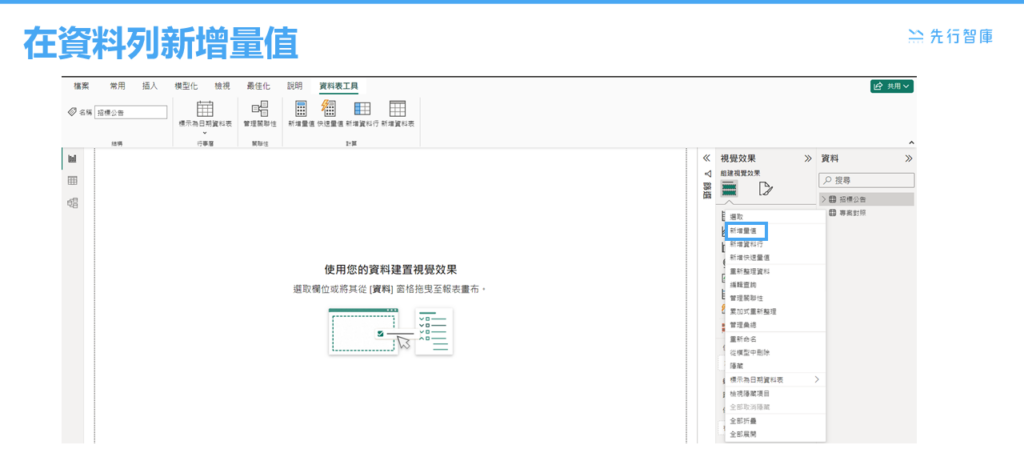Open the 插入 ribbon tab

point(150,86)
